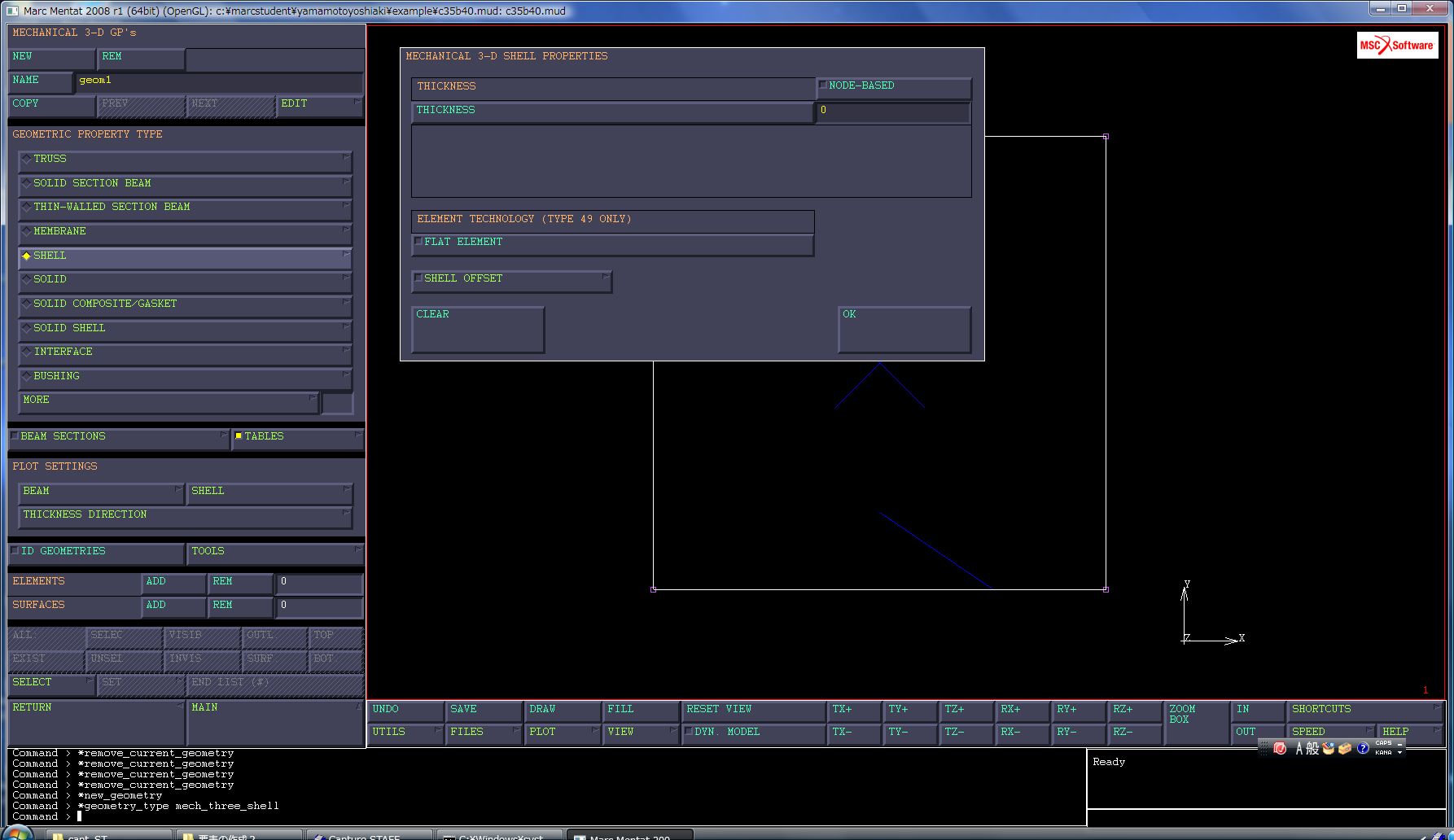Translate view with TX+
Image resolution: width=1454 pixels, height=840 pixels.
coord(853,711)
